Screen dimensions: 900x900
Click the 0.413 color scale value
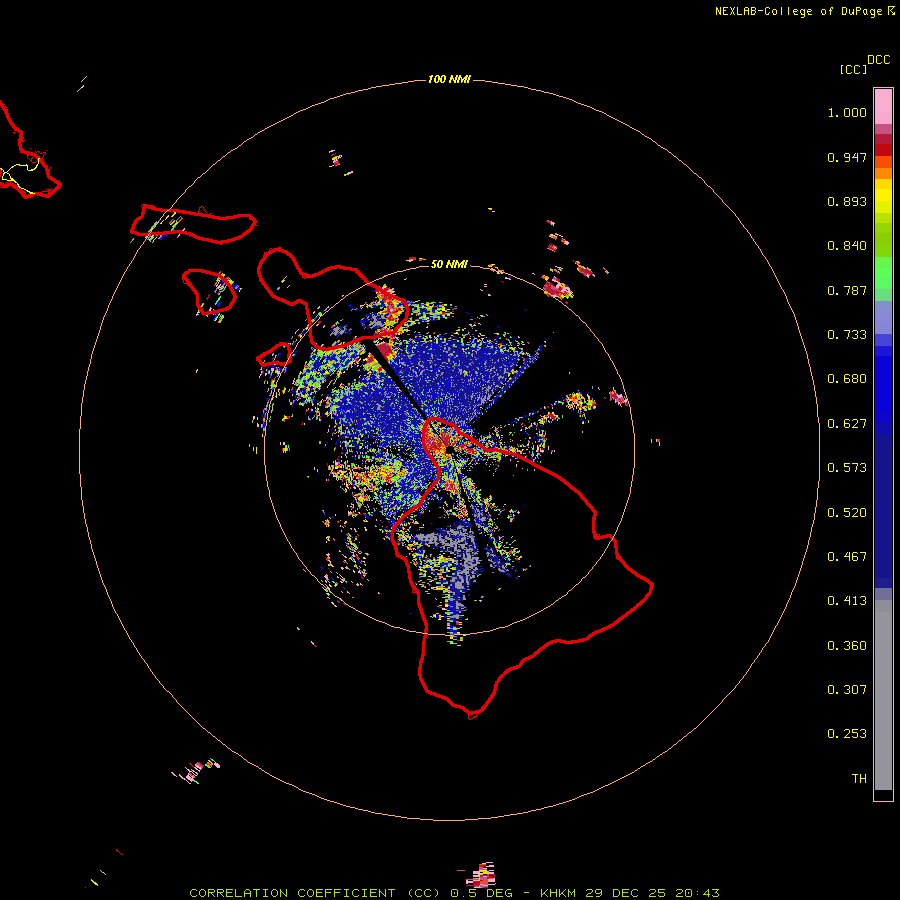pos(847,601)
